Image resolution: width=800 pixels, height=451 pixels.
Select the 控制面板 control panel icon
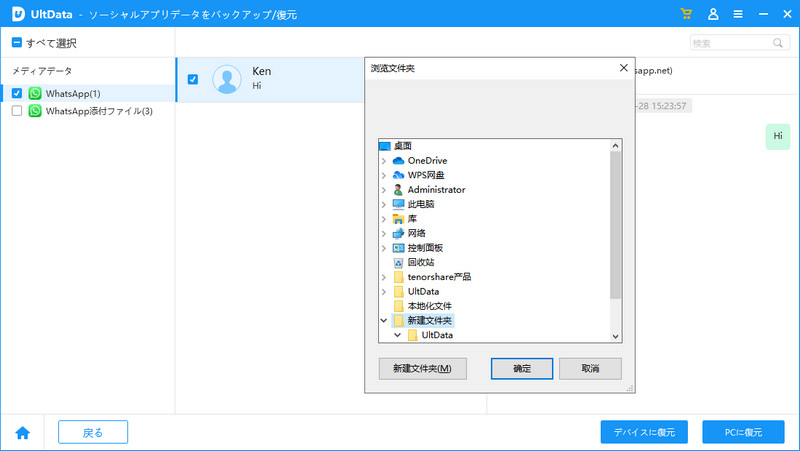(x=398, y=248)
